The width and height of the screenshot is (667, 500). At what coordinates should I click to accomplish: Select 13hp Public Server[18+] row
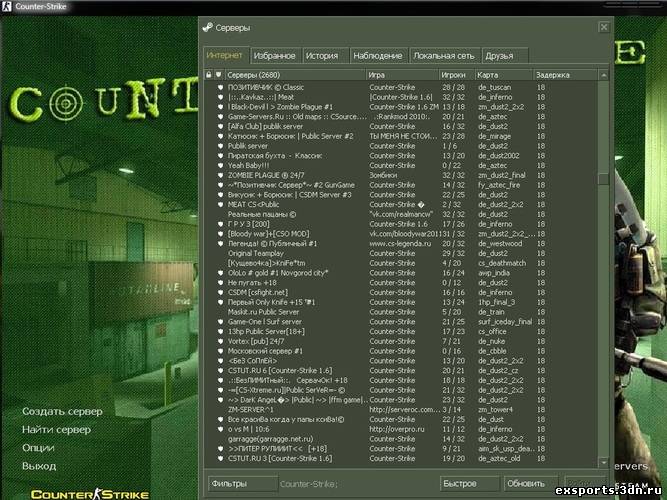(401, 331)
